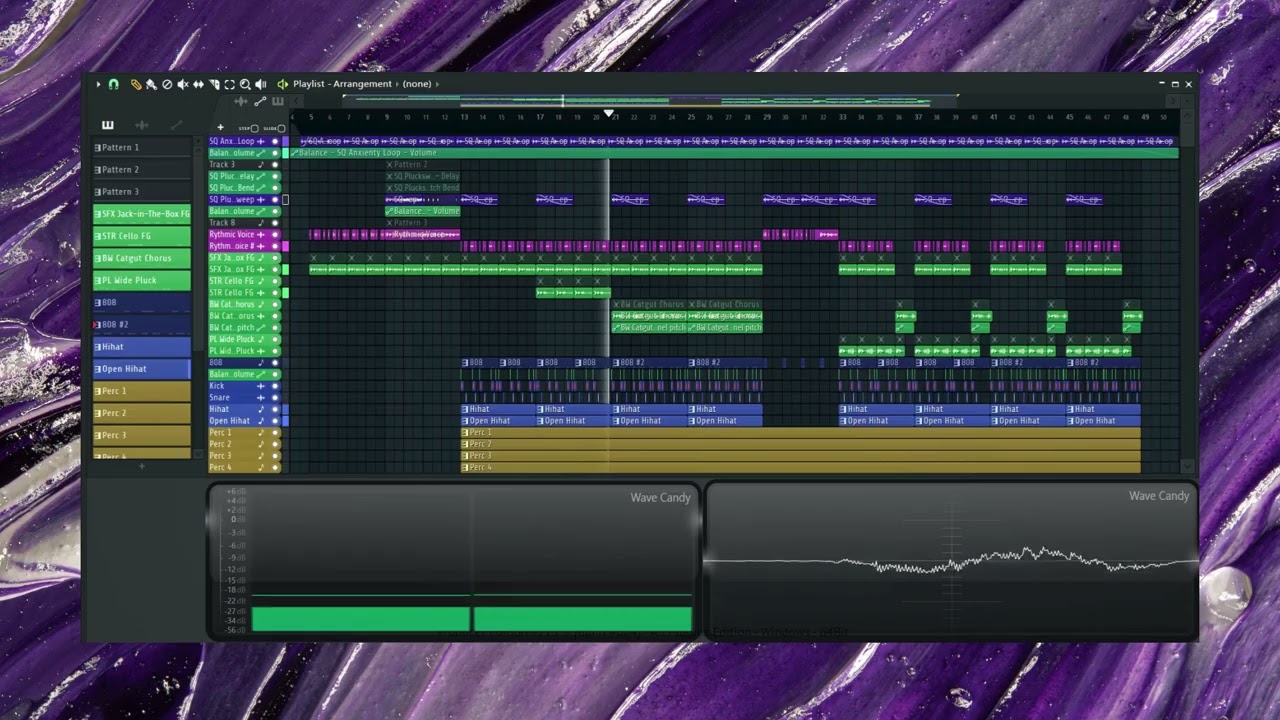Select PL Wide Pluck in the picker

(x=142, y=280)
